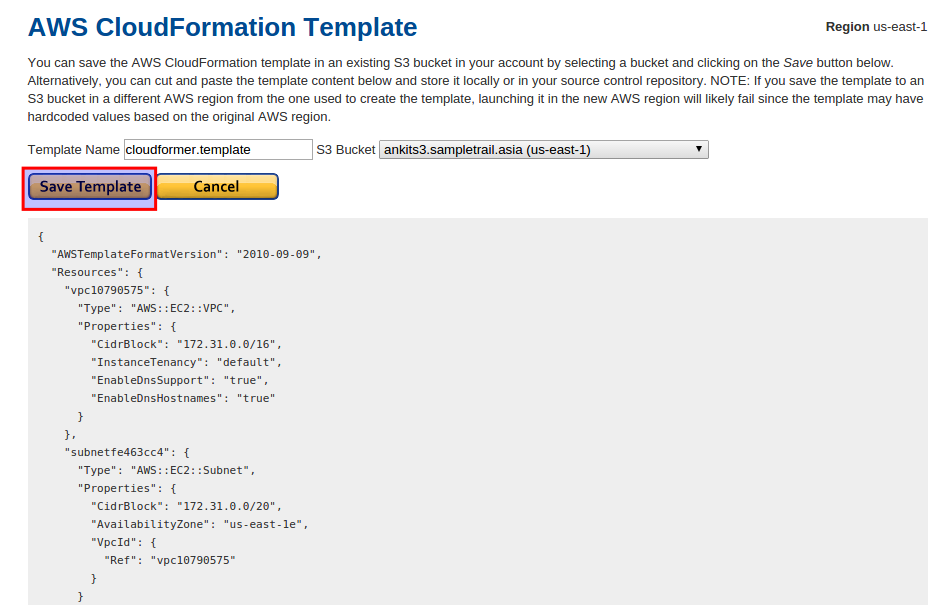
Task: Select the AWS::EC2::Subnet type line
Action: click(166, 471)
